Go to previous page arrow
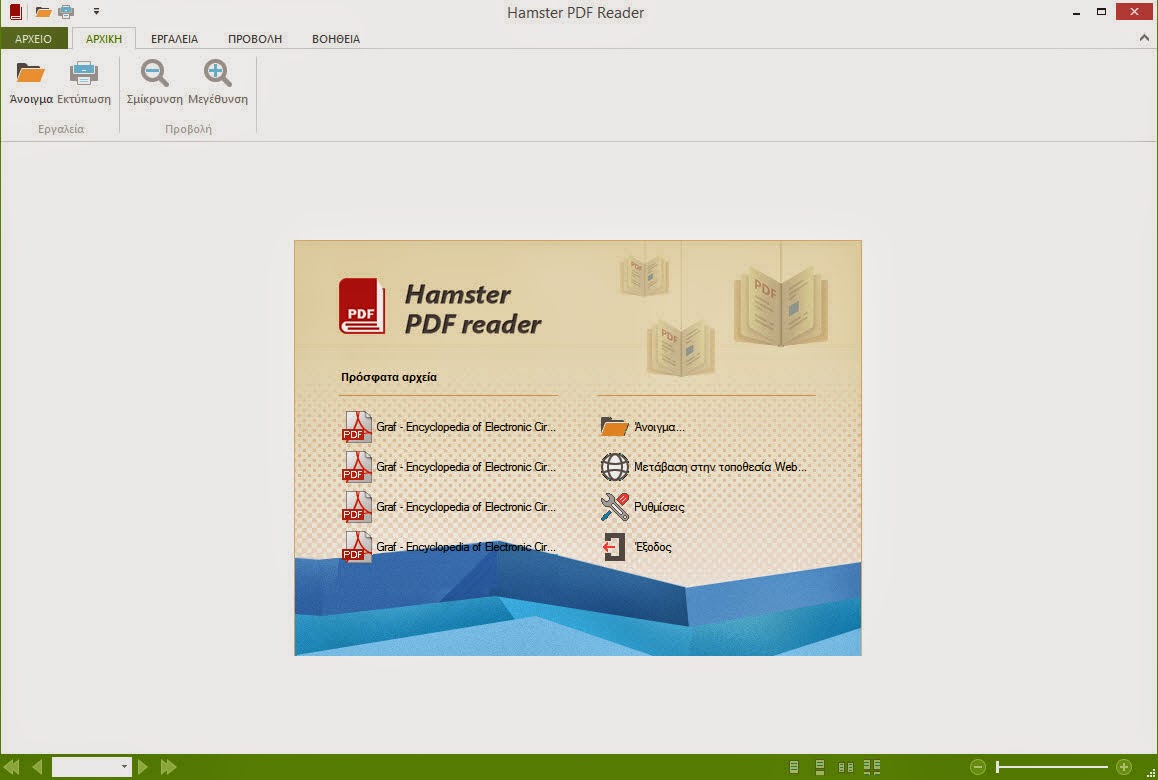 click(37, 767)
